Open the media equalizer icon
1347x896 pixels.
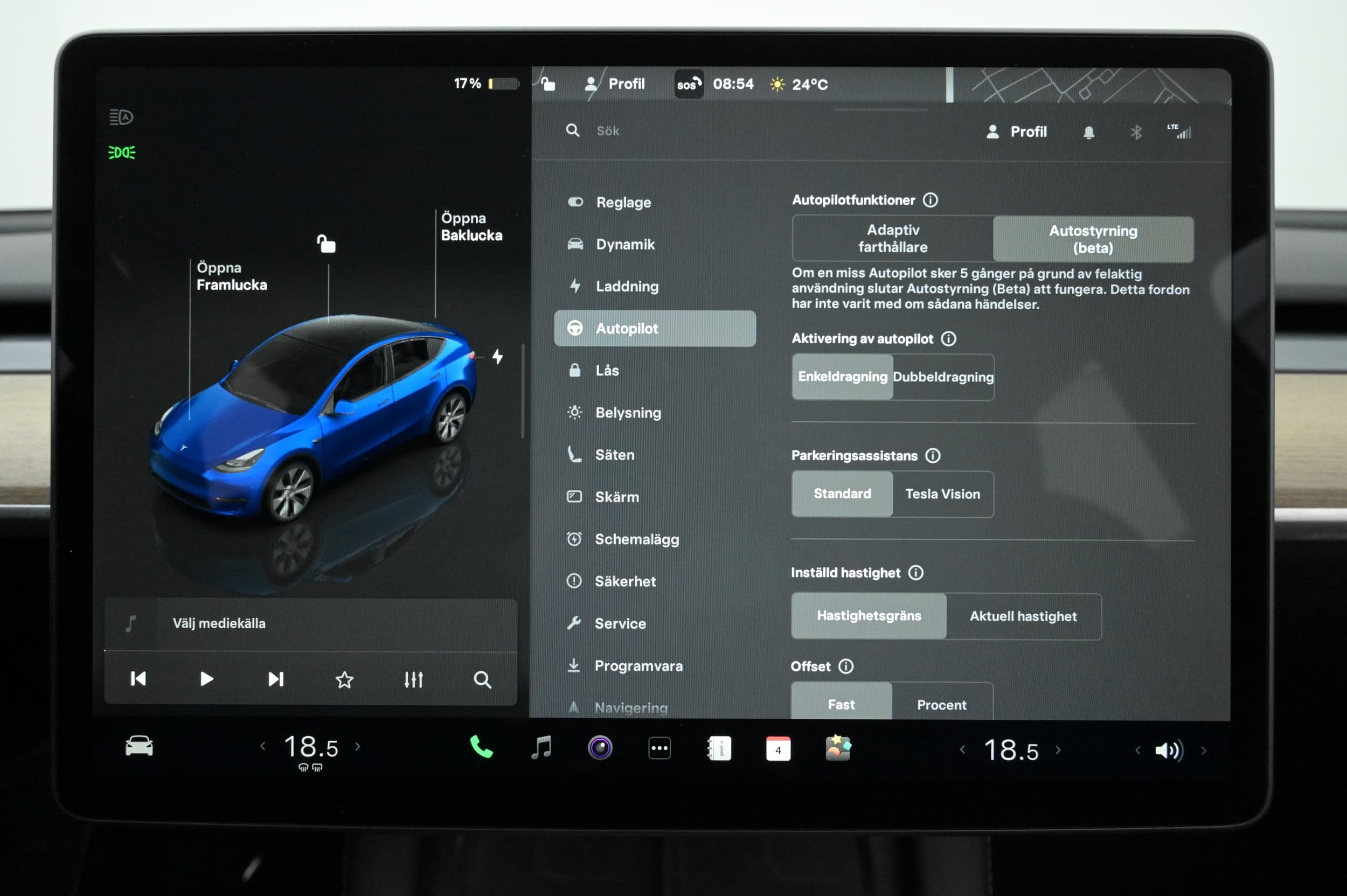click(413, 679)
